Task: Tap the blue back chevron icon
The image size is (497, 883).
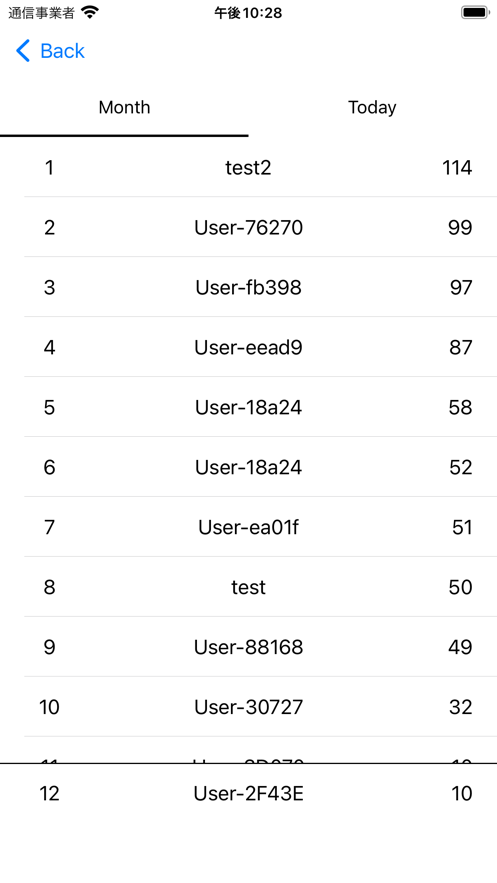Action: coord(23,51)
